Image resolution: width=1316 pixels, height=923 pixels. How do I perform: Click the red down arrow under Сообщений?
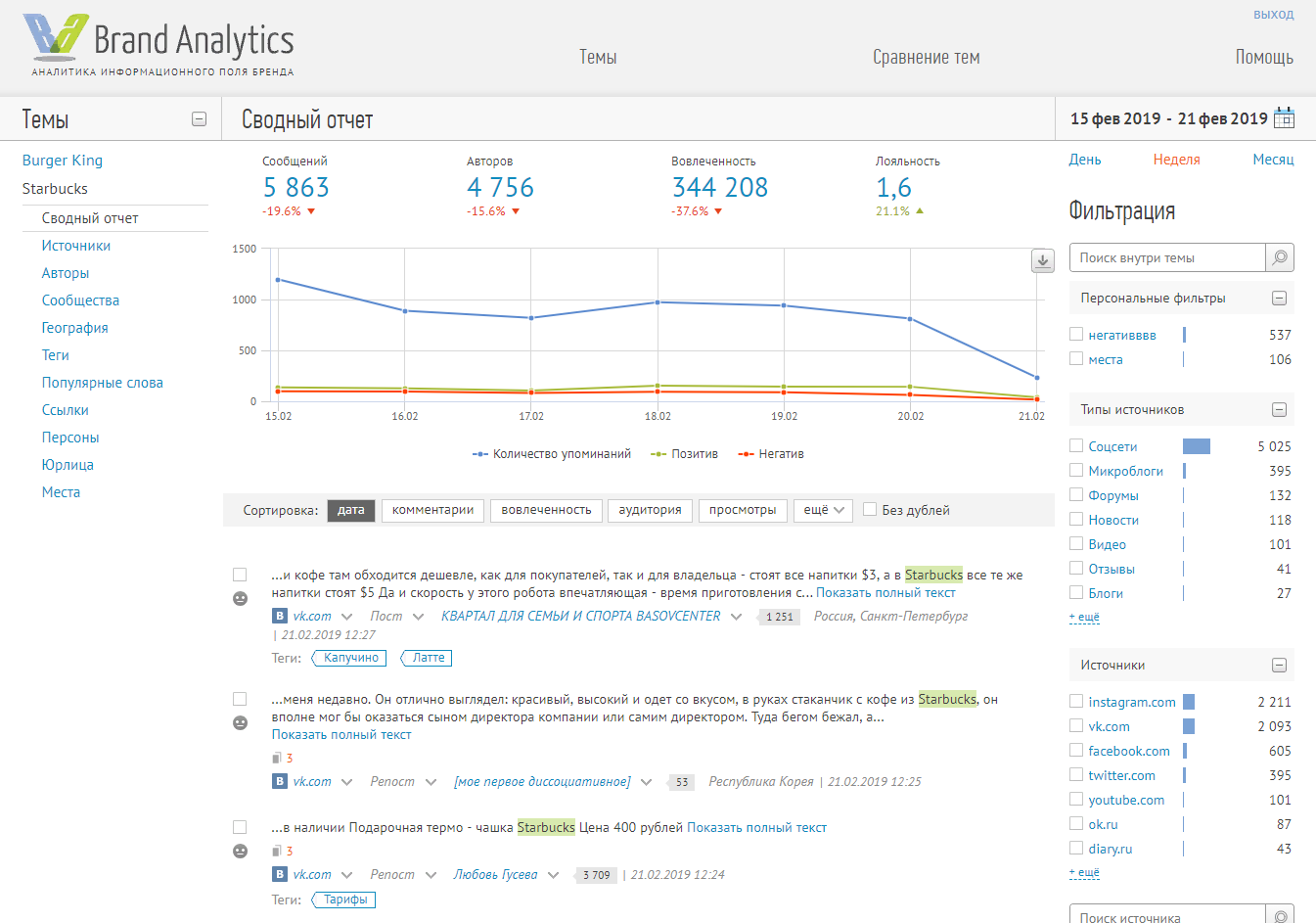(x=311, y=211)
